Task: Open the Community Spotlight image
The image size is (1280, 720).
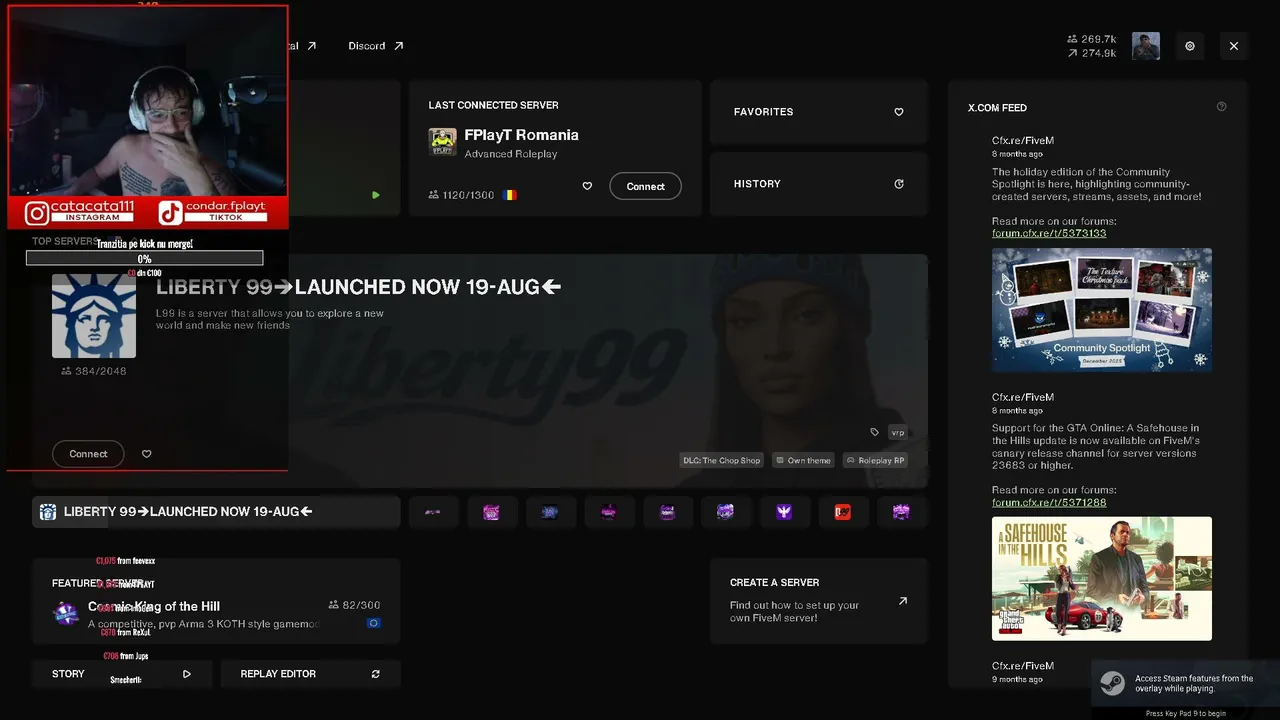Action: pyautogui.click(x=1102, y=310)
